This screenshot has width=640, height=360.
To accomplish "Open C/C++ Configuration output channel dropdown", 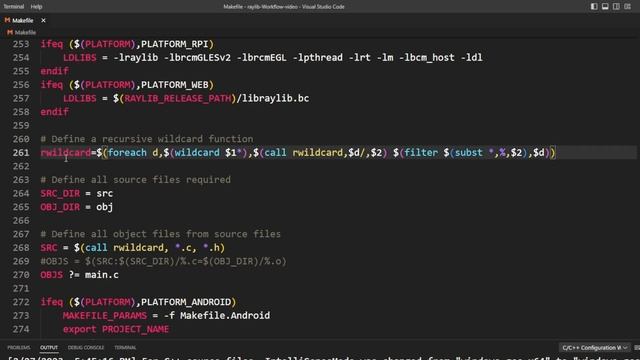I will click(x=594, y=348).
